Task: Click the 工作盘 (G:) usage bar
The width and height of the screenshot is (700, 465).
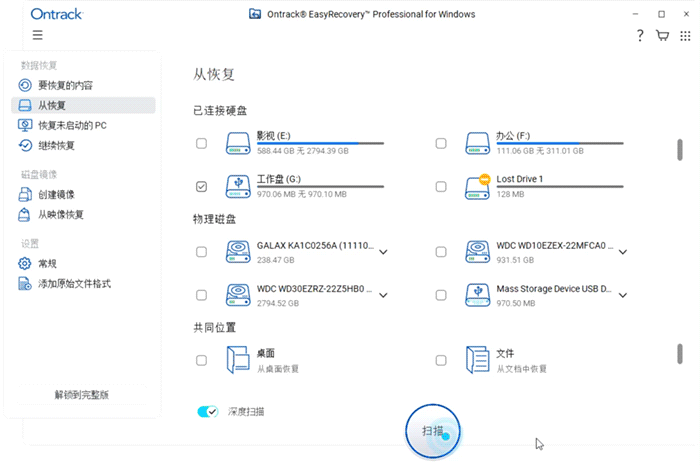Action: tap(320, 187)
